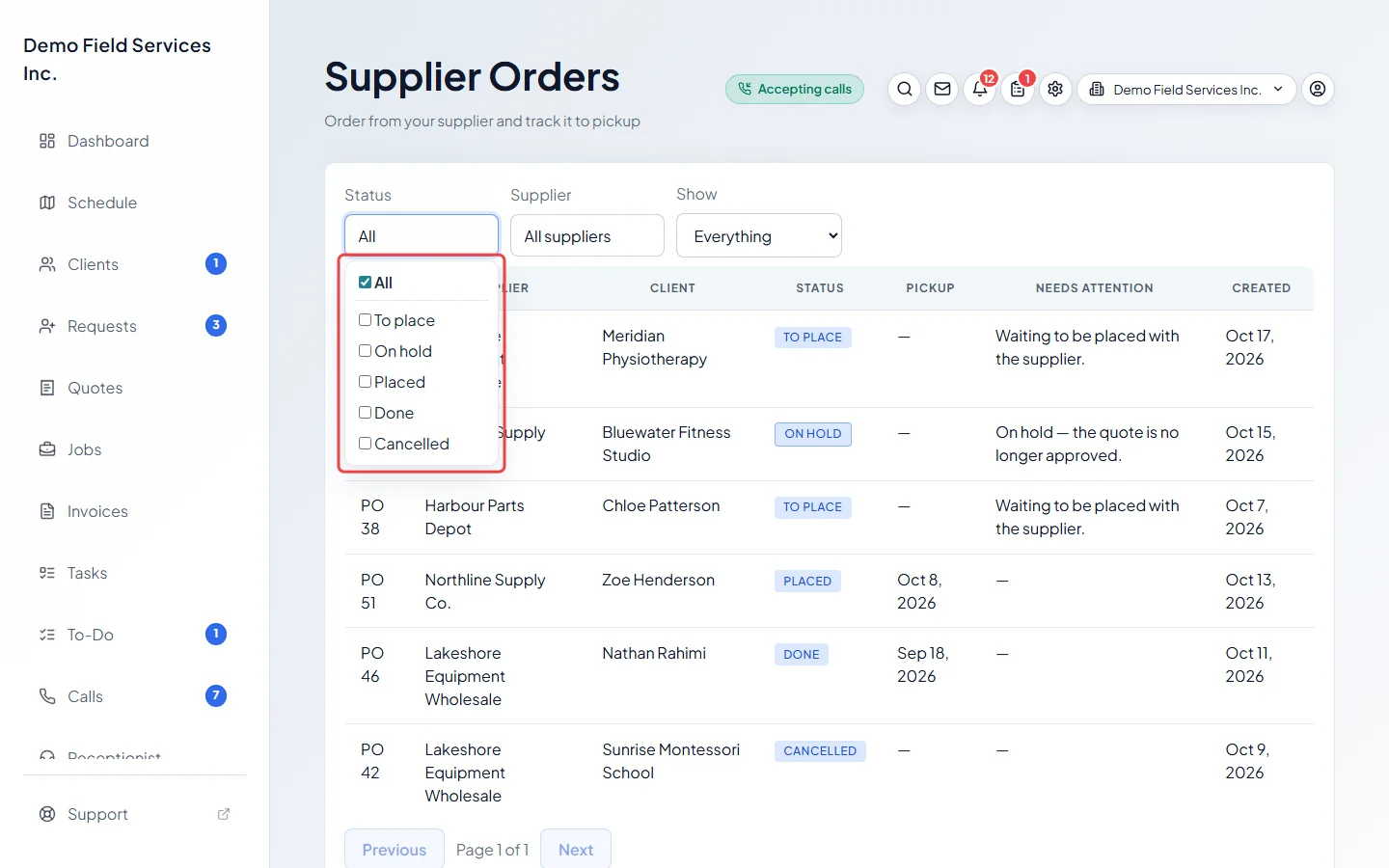
Task: Click the Requests icon in sidebar
Action: 47,326
